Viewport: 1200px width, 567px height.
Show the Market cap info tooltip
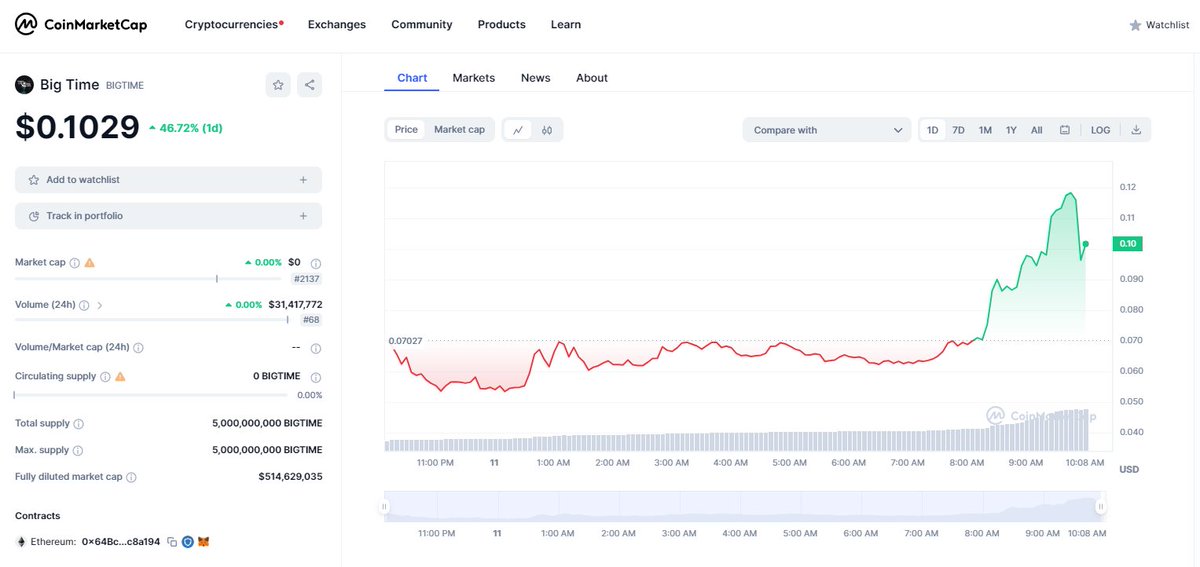(x=74, y=262)
